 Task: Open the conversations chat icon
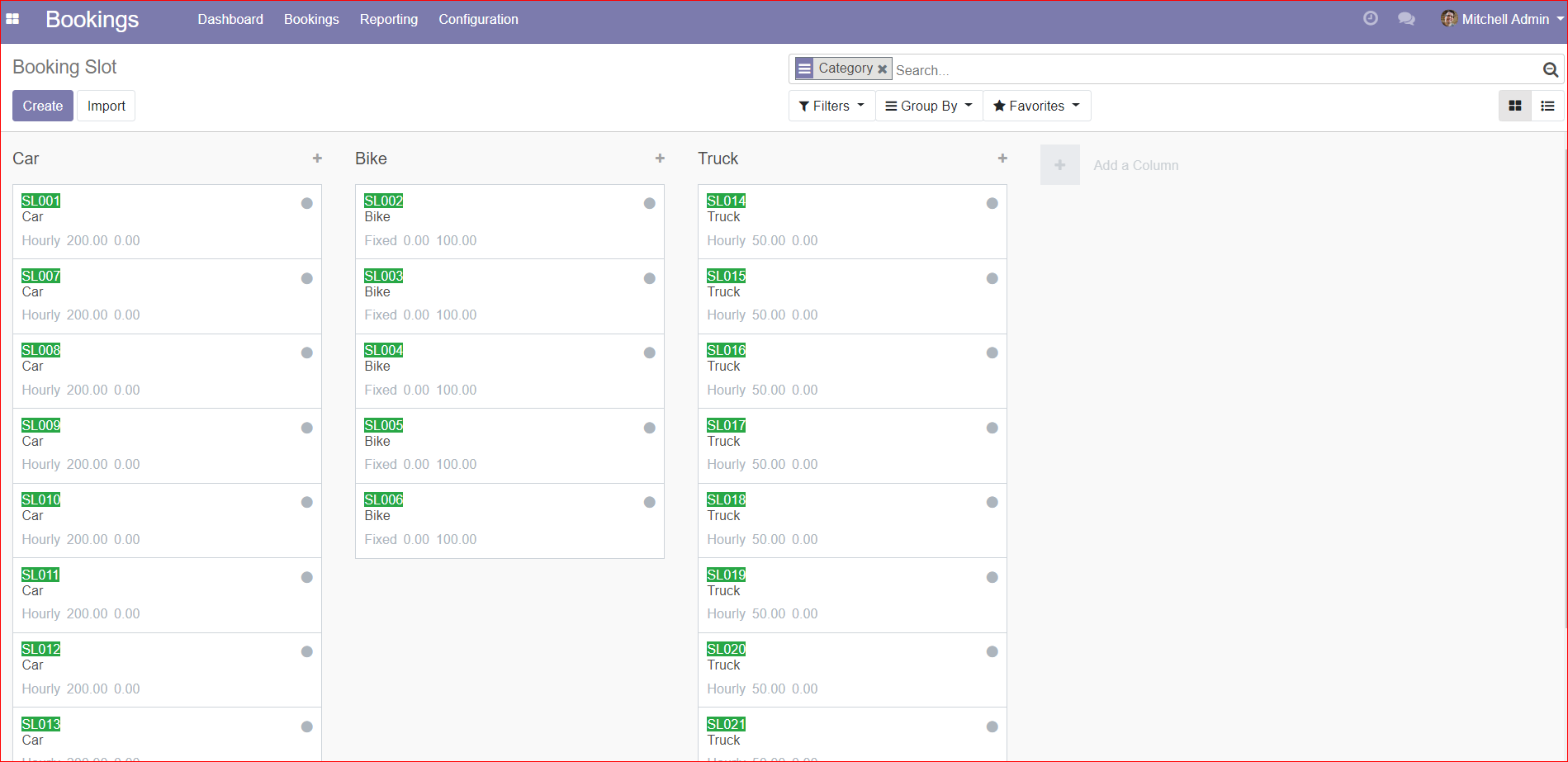pos(1405,19)
